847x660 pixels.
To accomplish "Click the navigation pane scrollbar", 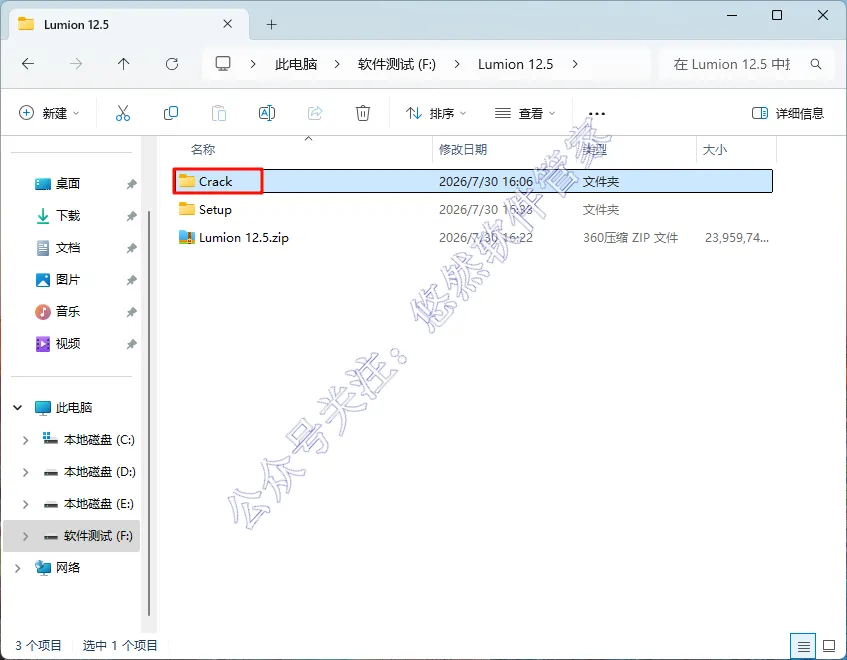I will click(149, 413).
